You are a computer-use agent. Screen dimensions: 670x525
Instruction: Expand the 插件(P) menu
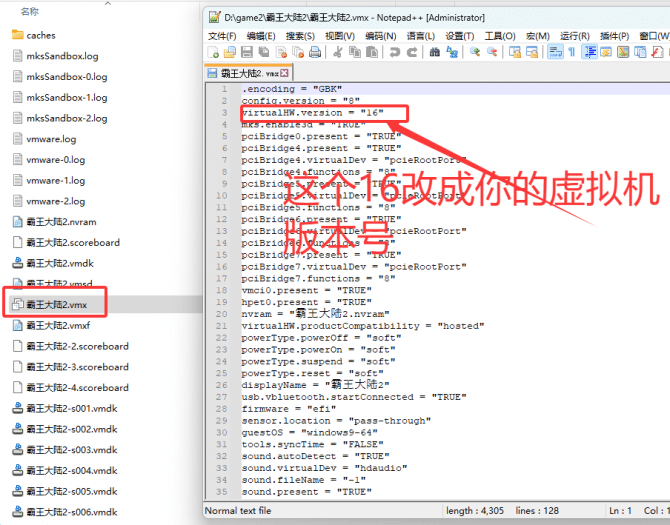615,36
